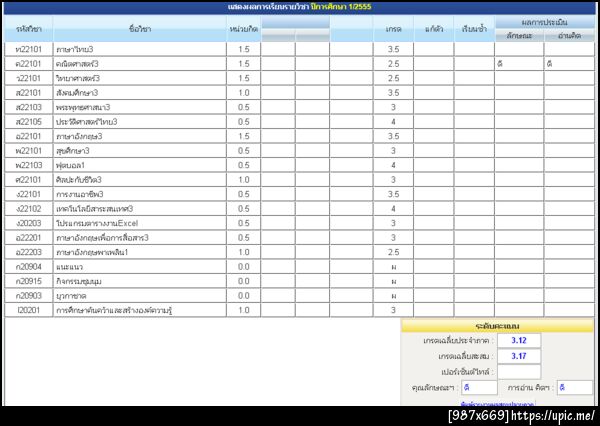Screen dimensions: 600x426
Task: Click credit 1.0 in the ศ22101 row
Action: (x=244, y=180)
